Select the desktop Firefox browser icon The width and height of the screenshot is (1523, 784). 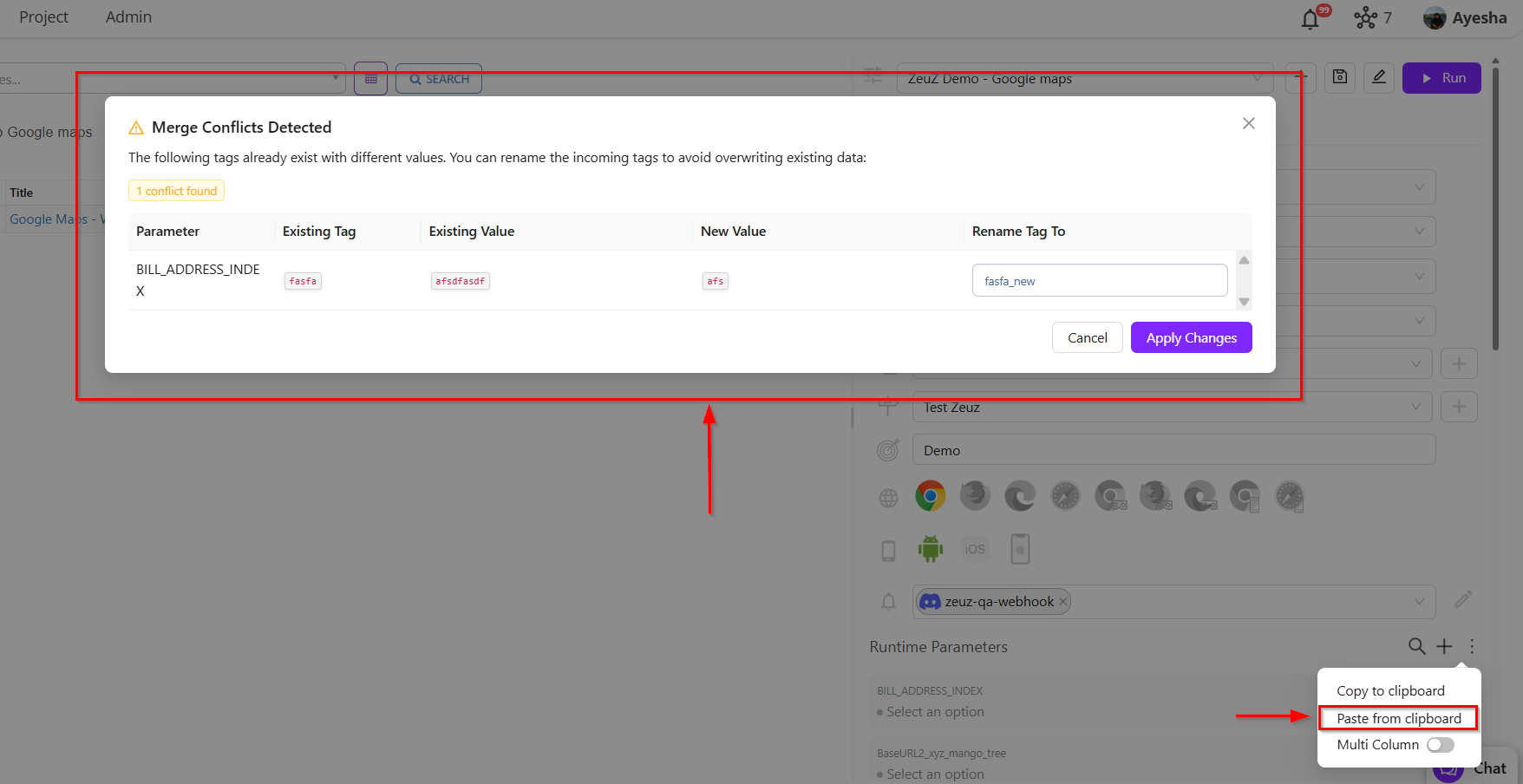[975, 496]
